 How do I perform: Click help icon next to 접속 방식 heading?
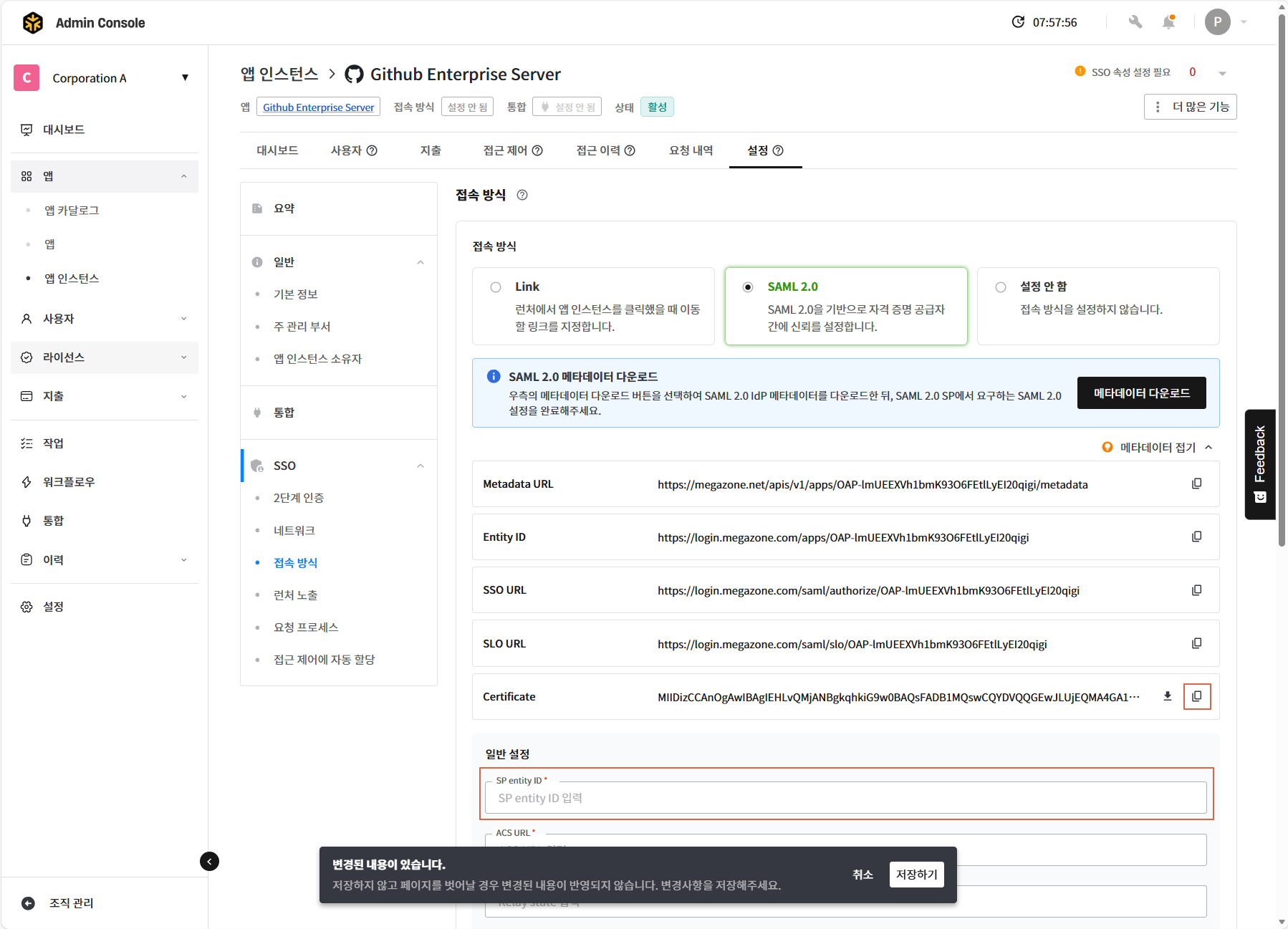522,195
